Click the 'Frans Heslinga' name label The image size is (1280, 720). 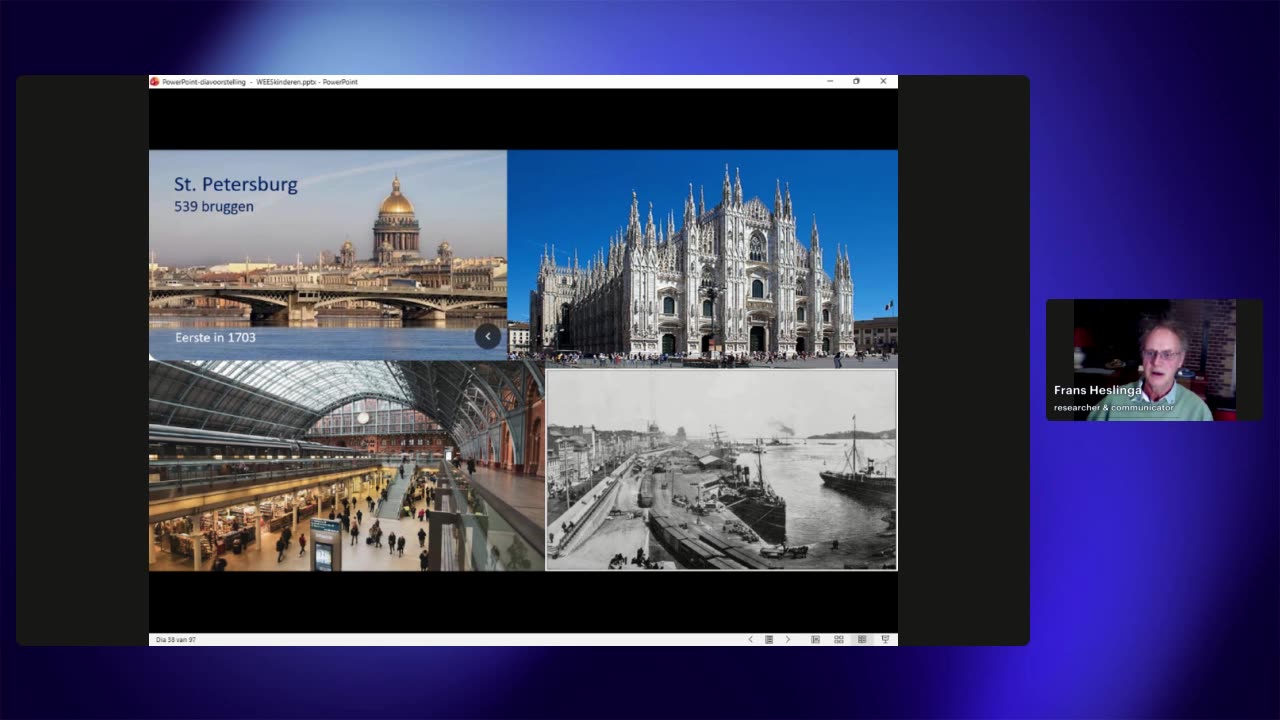pyautogui.click(x=1097, y=391)
